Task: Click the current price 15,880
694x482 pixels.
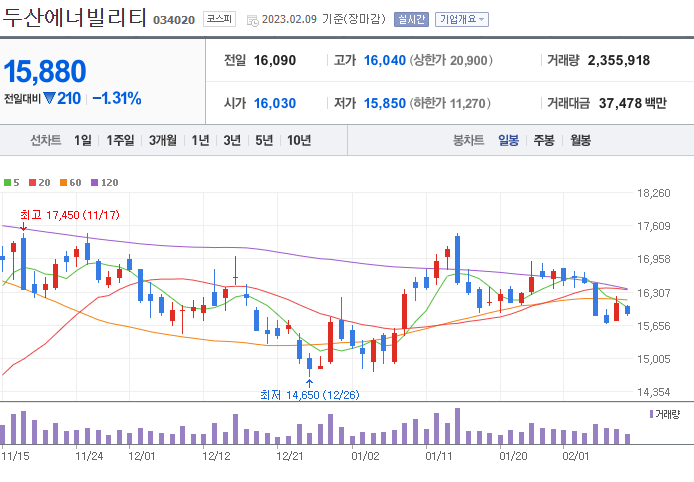Action: (x=45, y=71)
